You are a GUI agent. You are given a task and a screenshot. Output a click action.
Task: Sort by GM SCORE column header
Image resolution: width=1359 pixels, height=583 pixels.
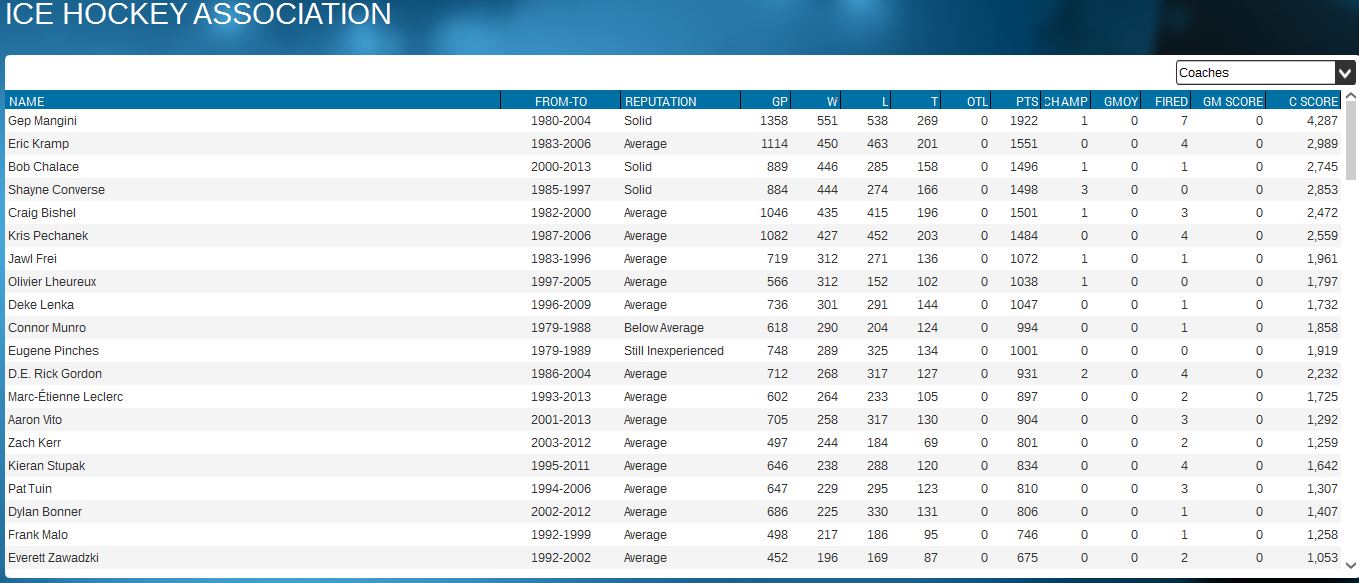pos(1229,101)
